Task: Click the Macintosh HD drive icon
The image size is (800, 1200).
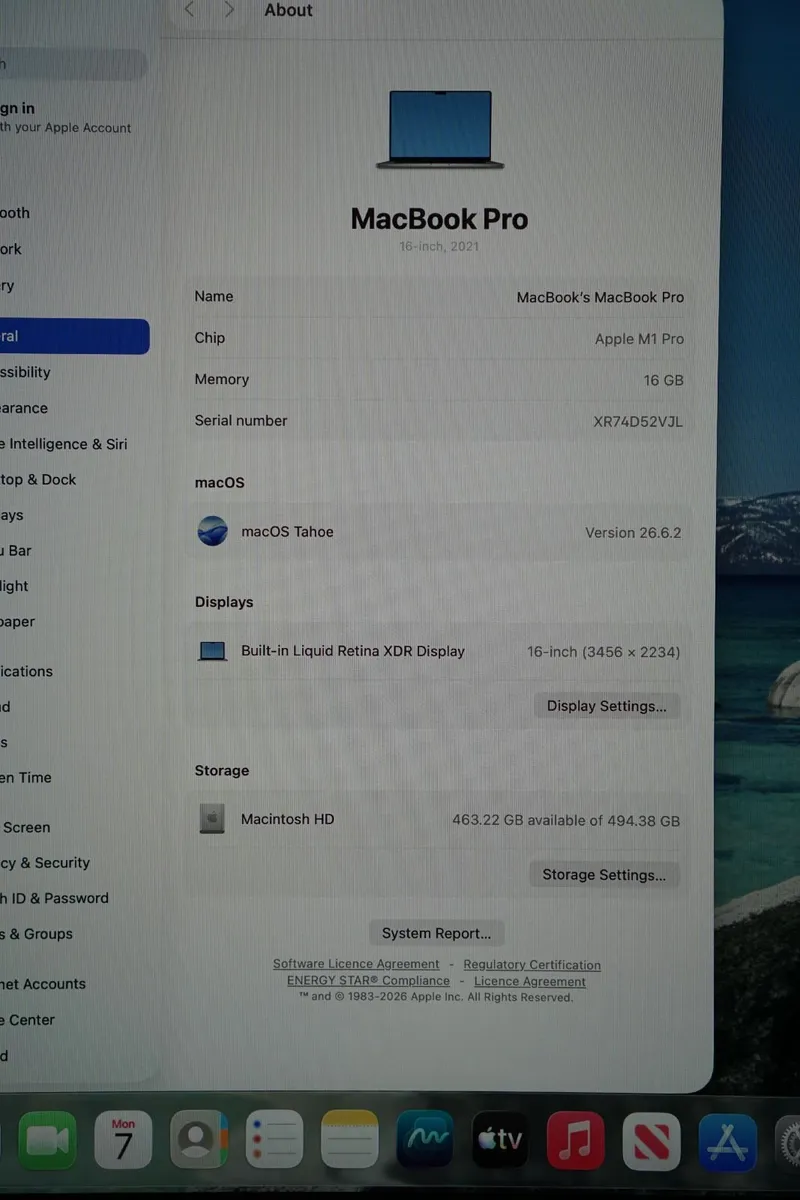Action: (x=212, y=819)
